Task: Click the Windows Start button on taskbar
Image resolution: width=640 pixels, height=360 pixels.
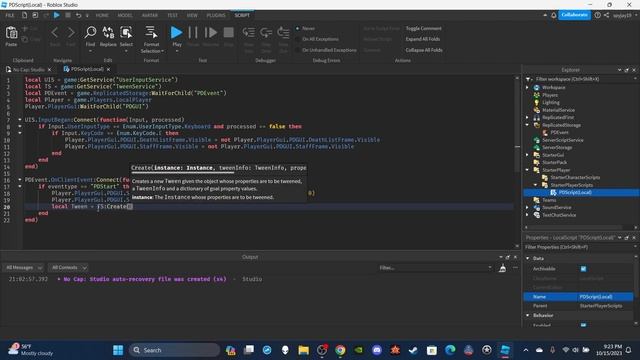Action: (118, 350)
